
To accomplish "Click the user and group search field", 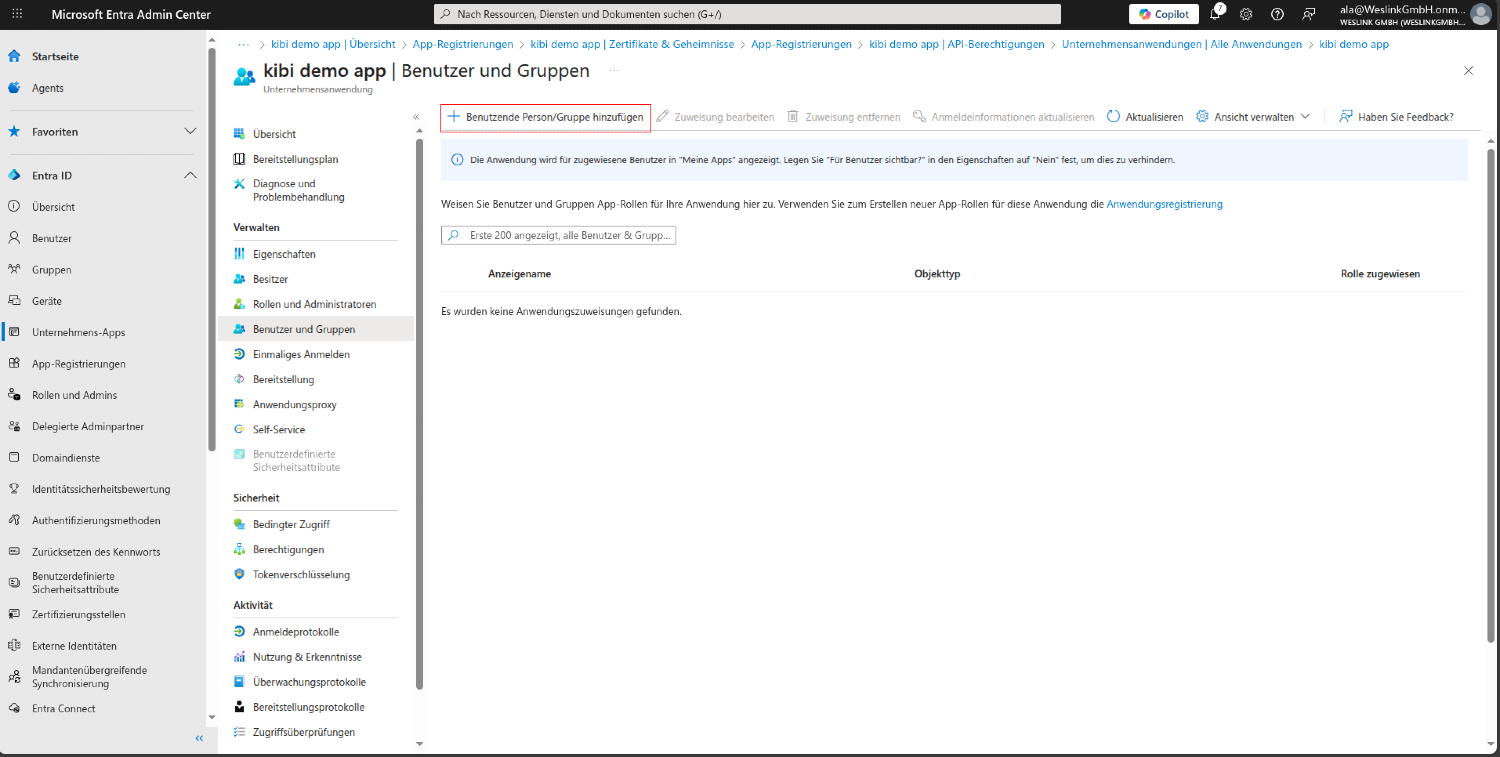I will tap(558, 235).
